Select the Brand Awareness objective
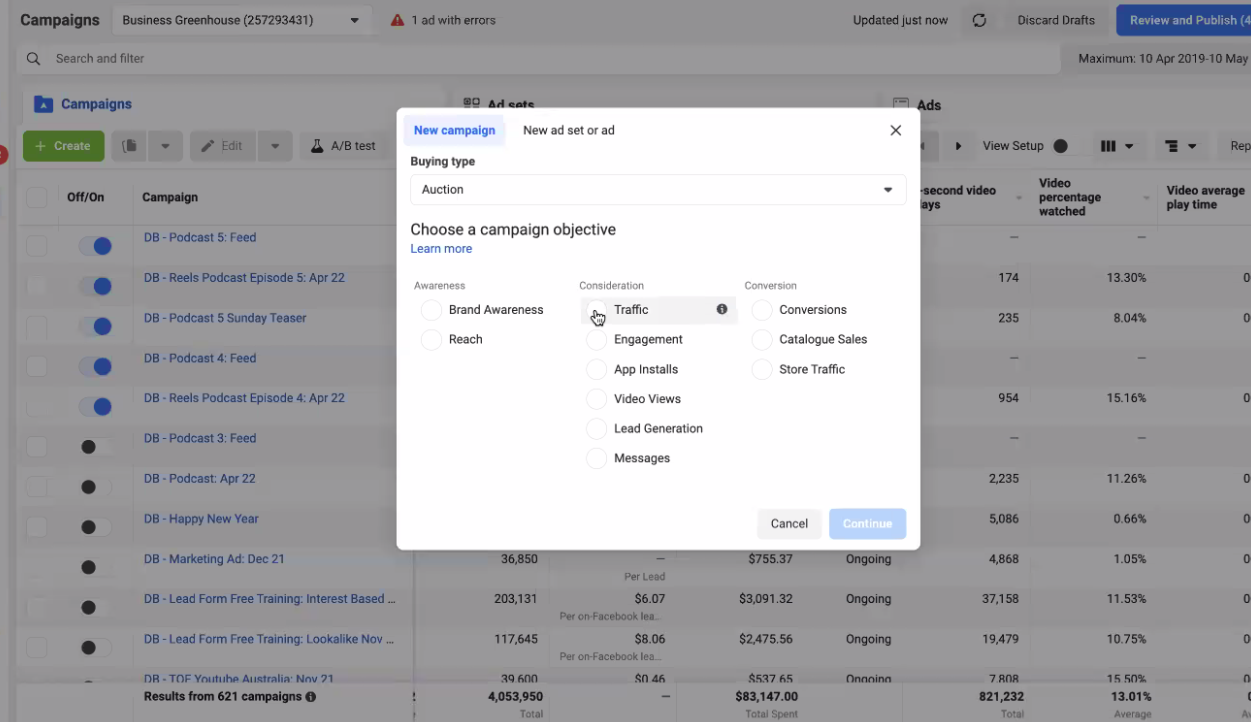The image size is (1251, 722). [432, 310]
